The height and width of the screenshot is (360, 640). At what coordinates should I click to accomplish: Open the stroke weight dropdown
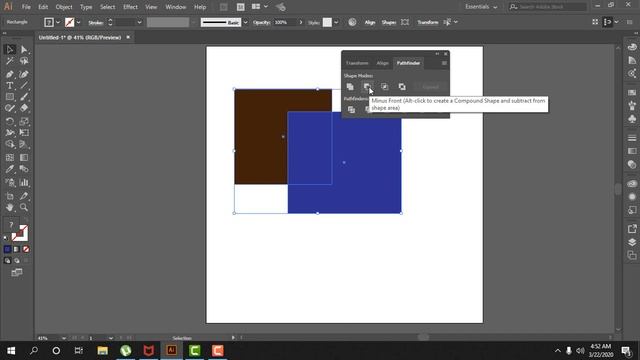pyautogui.click(x=139, y=22)
